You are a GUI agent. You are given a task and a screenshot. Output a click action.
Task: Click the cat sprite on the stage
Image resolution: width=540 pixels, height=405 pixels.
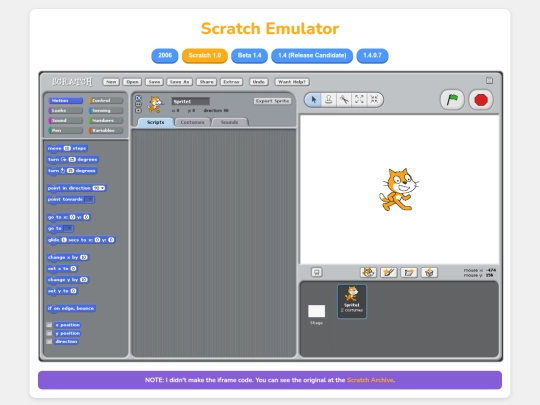[399, 189]
